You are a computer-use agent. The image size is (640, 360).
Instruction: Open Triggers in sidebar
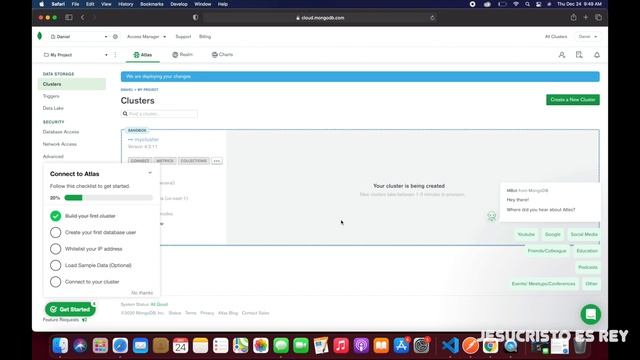[x=51, y=96]
